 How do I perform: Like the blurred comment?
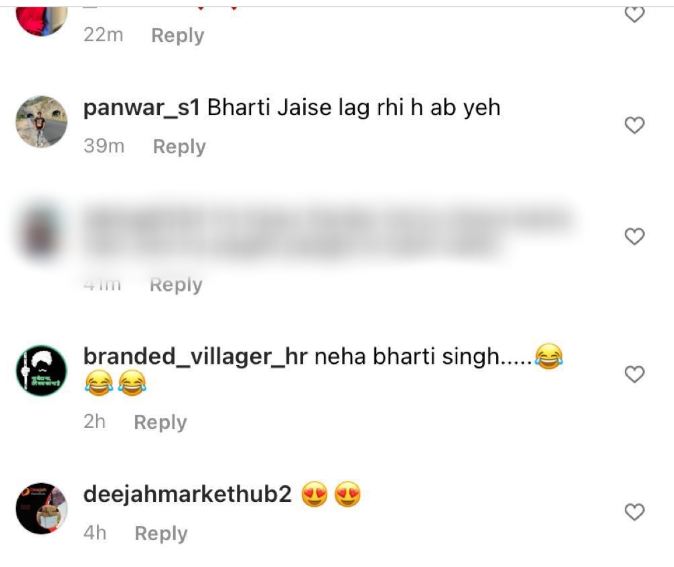click(x=634, y=236)
